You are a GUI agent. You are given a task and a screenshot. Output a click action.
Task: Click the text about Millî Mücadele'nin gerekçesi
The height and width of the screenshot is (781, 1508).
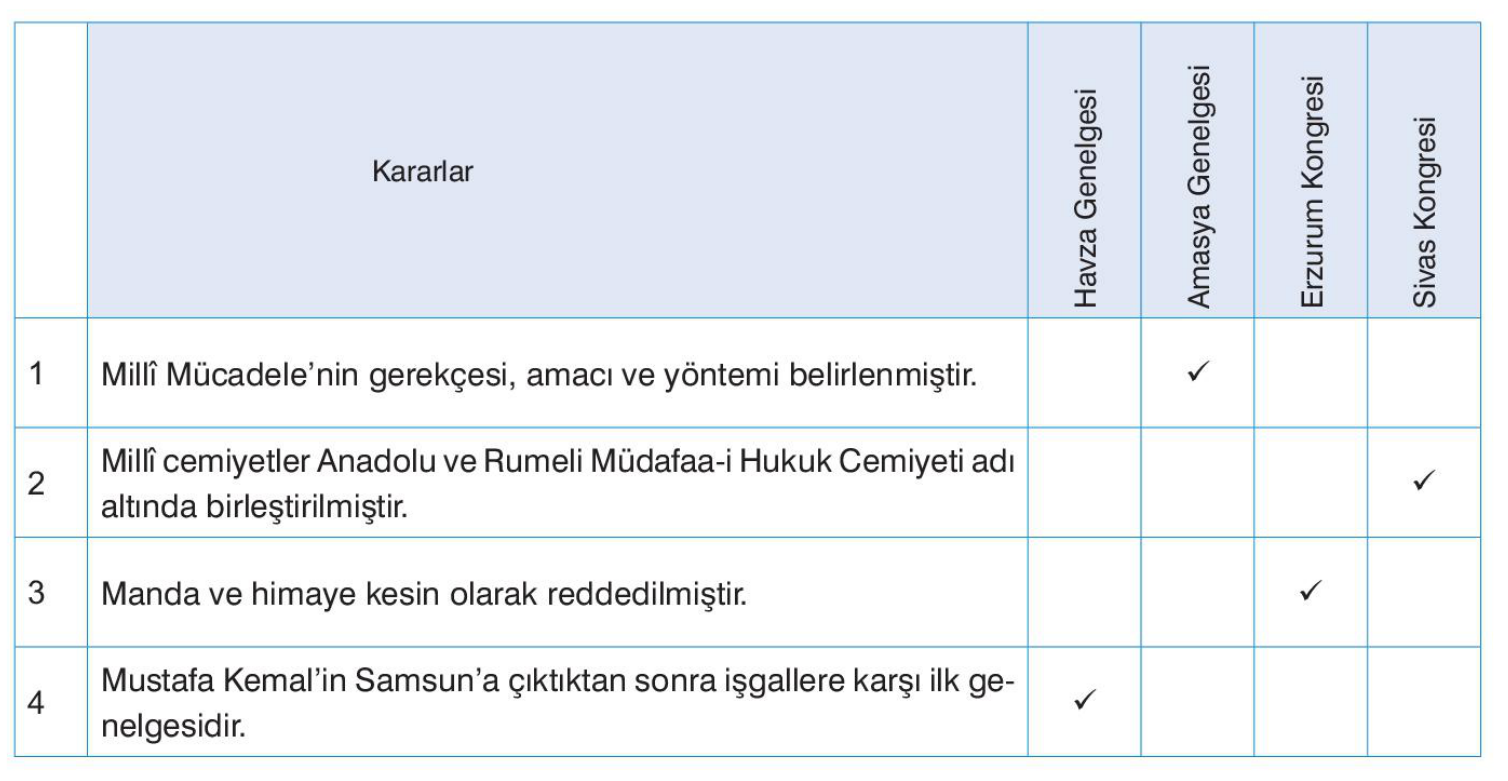coord(538,375)
